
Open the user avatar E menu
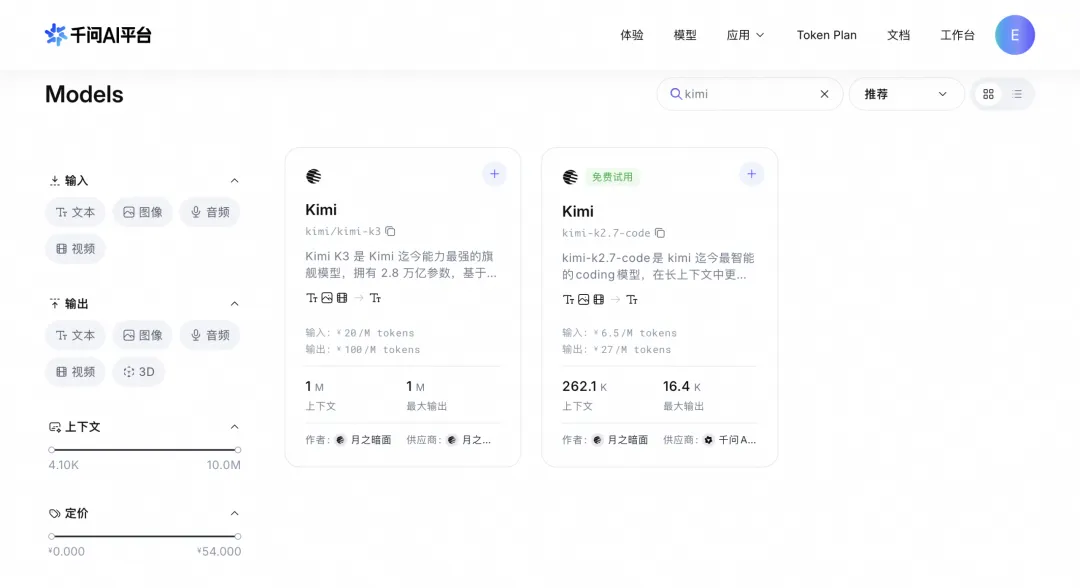1015,34
